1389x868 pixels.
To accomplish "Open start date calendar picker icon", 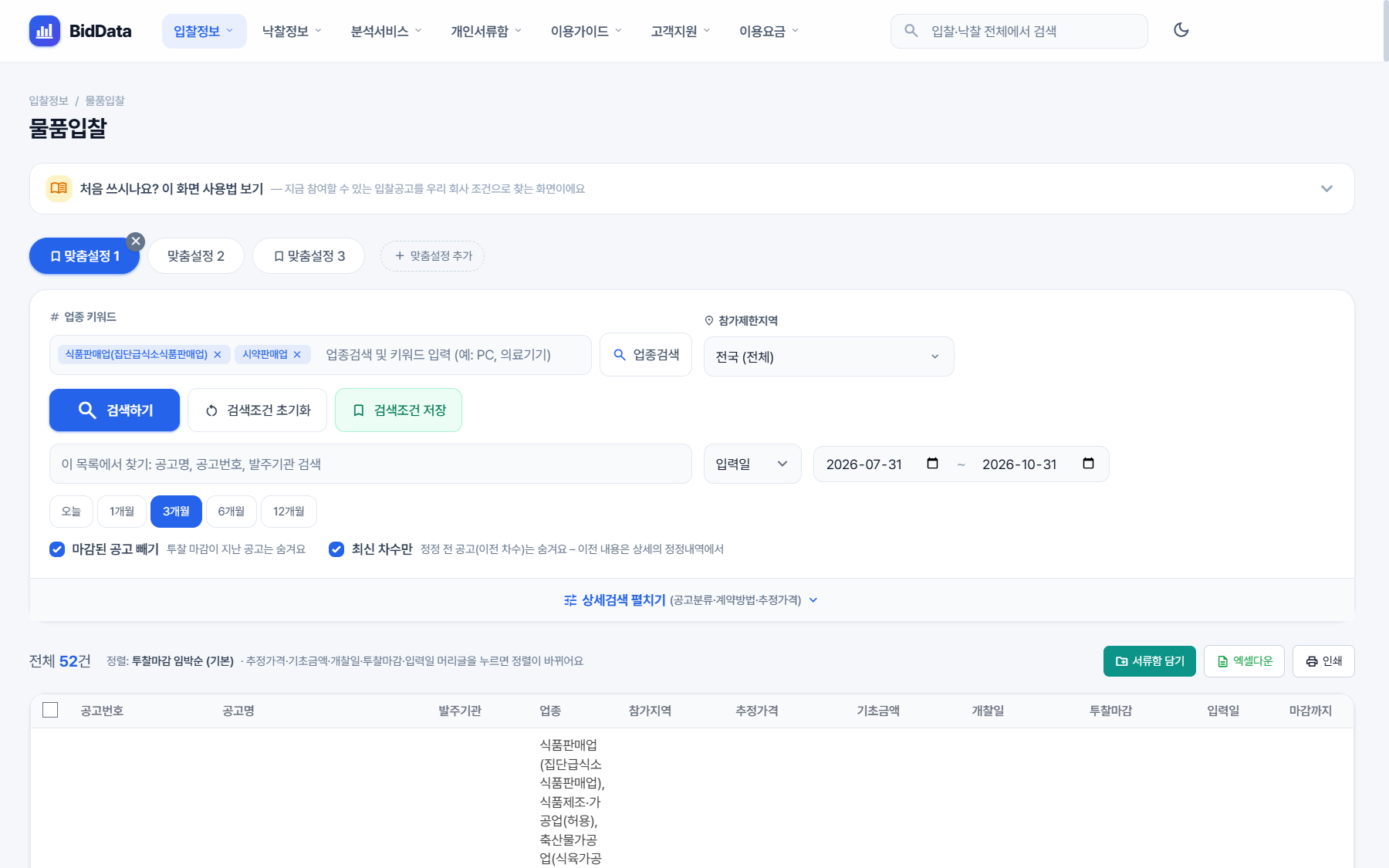I will [x=932, y=464].
